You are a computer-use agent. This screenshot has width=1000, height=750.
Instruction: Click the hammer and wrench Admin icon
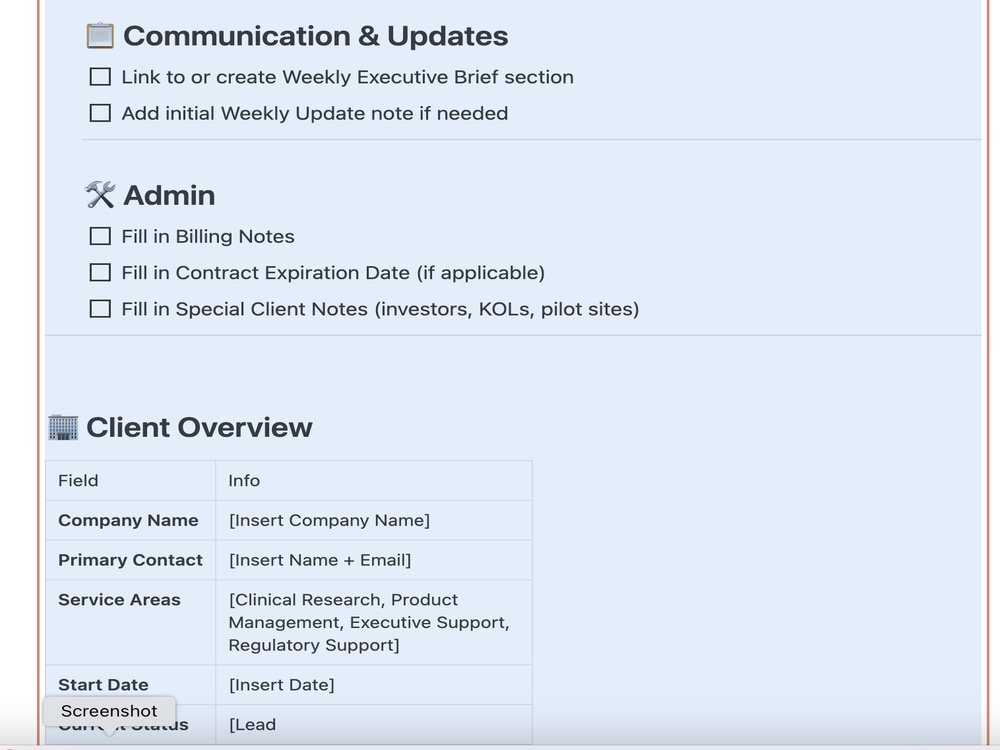[x=100, y=195]
